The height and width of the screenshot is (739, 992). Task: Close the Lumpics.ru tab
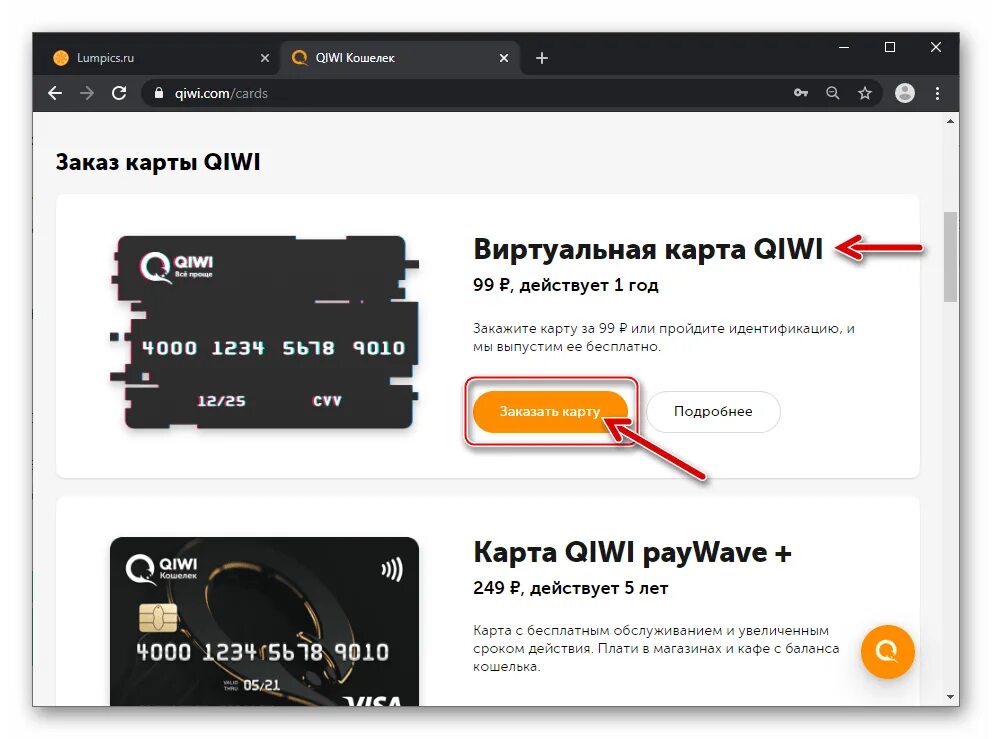[264, 58]
